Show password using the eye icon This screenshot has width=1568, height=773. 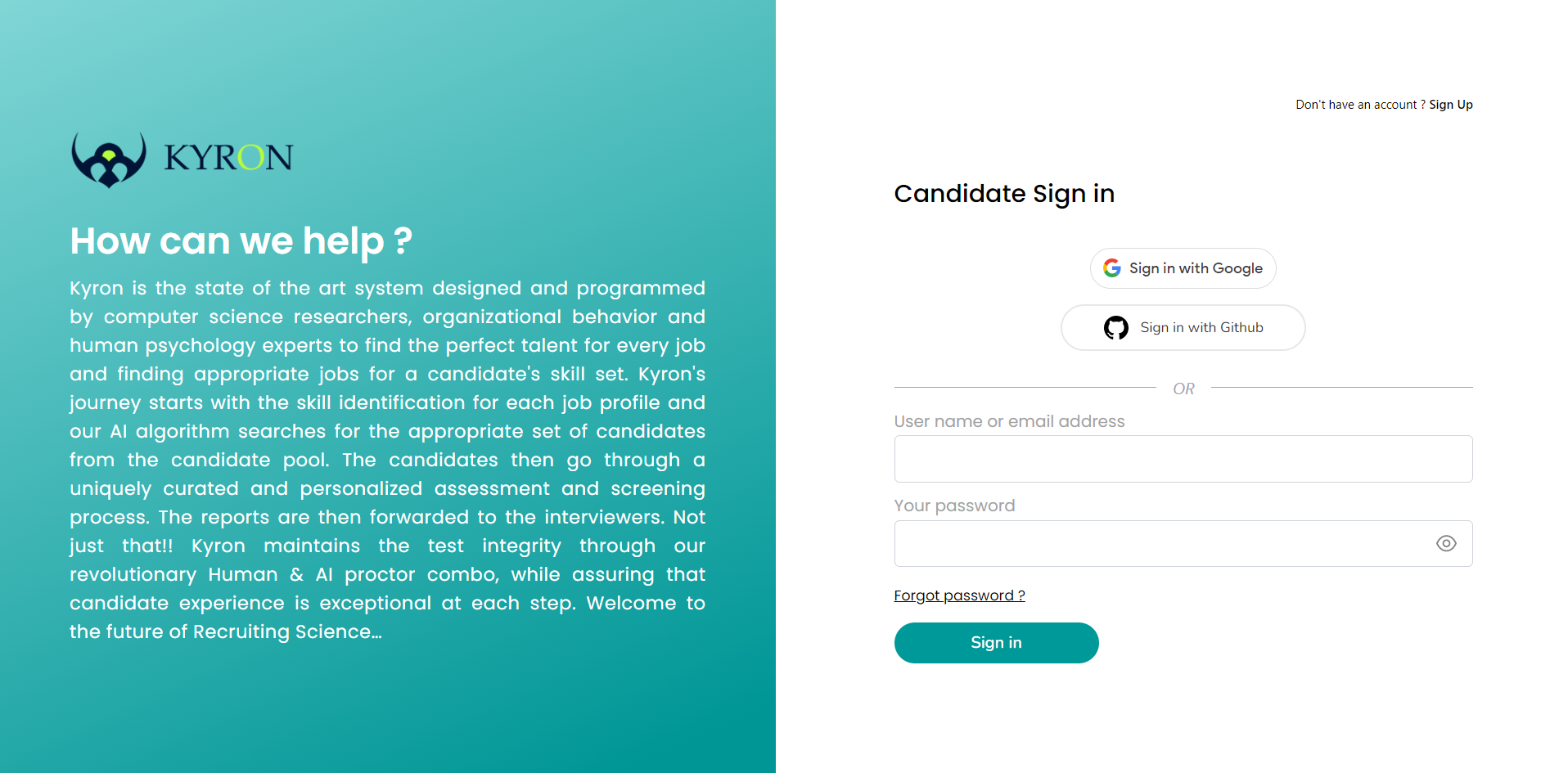click(x=1446, y=544)
